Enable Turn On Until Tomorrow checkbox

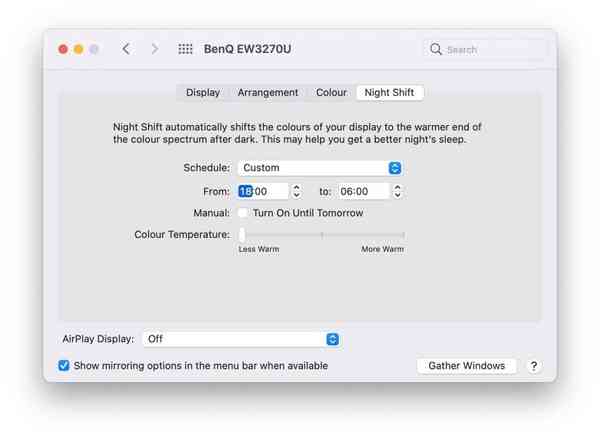coord(243,213)
